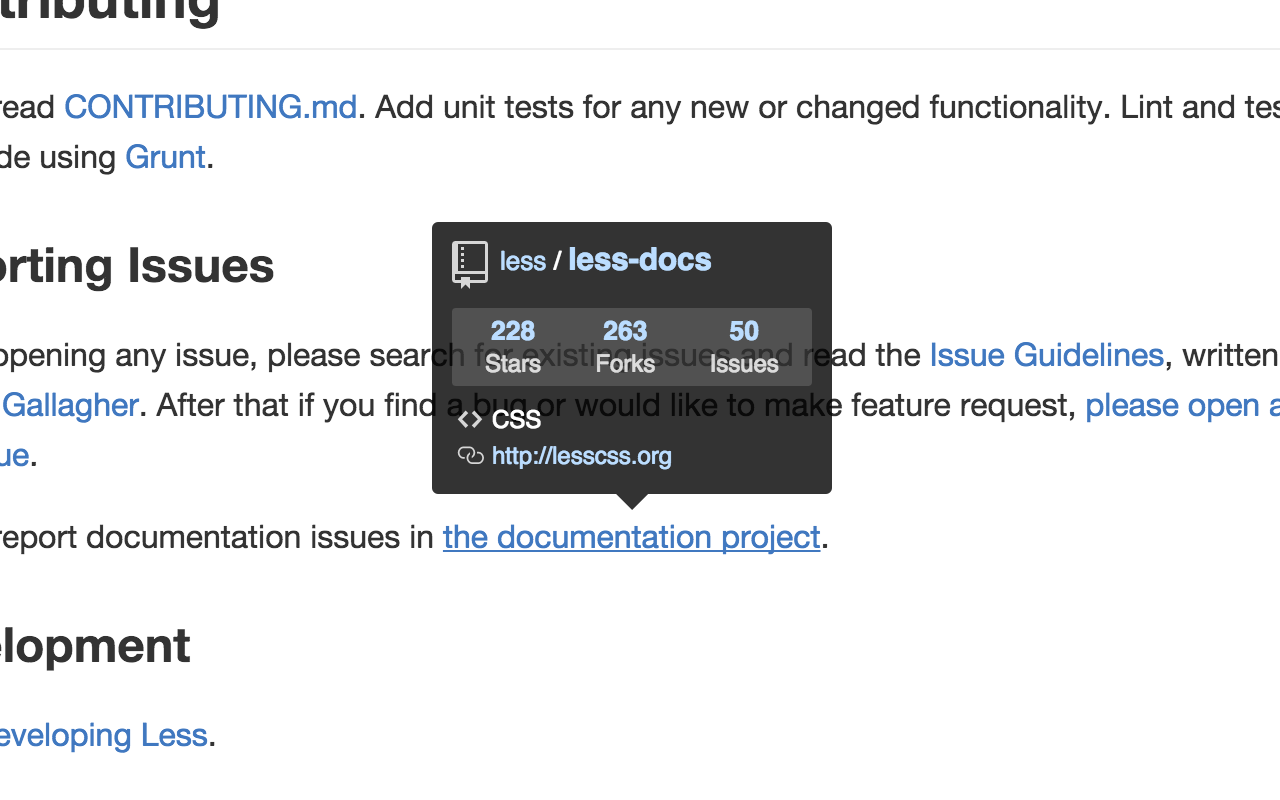Follow the Grunt link

pos(165,157)
